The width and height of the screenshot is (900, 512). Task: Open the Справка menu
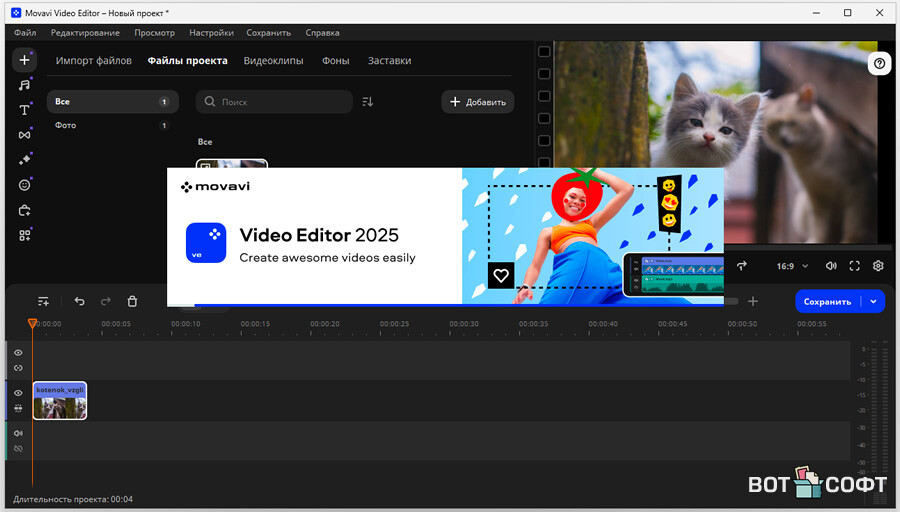322,33
